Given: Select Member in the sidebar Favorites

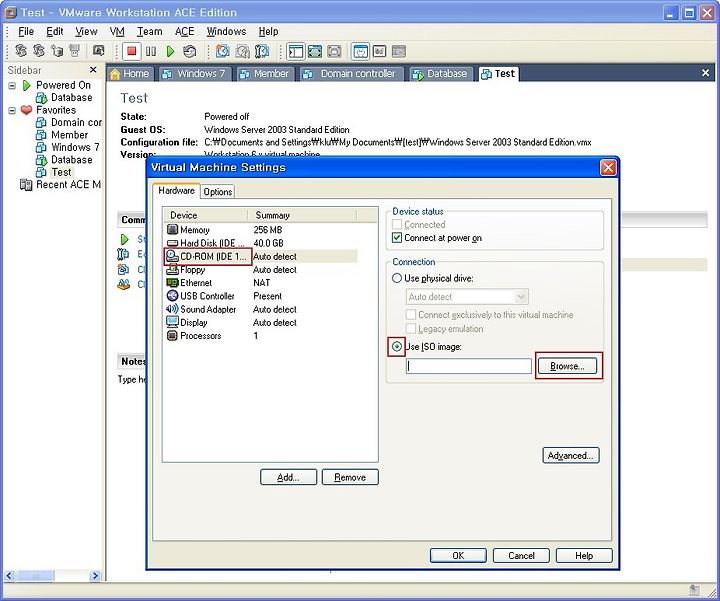Looking at the screenshot, I should tap(69, 135).
